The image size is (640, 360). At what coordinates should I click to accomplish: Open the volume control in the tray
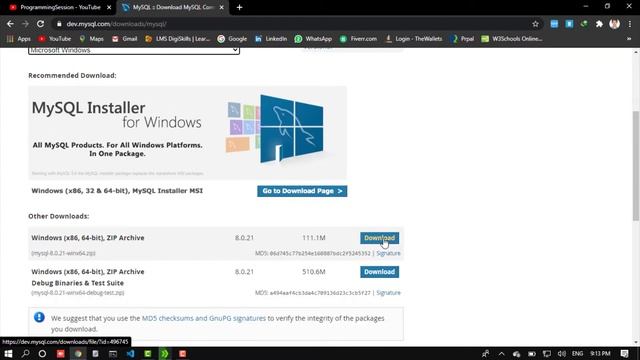tap(562, 354)
